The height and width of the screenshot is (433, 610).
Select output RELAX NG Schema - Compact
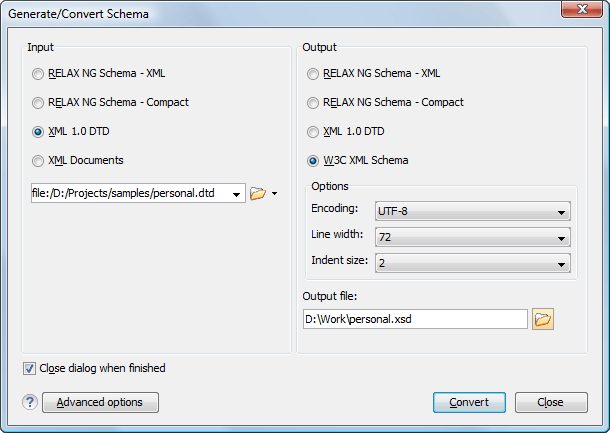[x=314, y=102]
